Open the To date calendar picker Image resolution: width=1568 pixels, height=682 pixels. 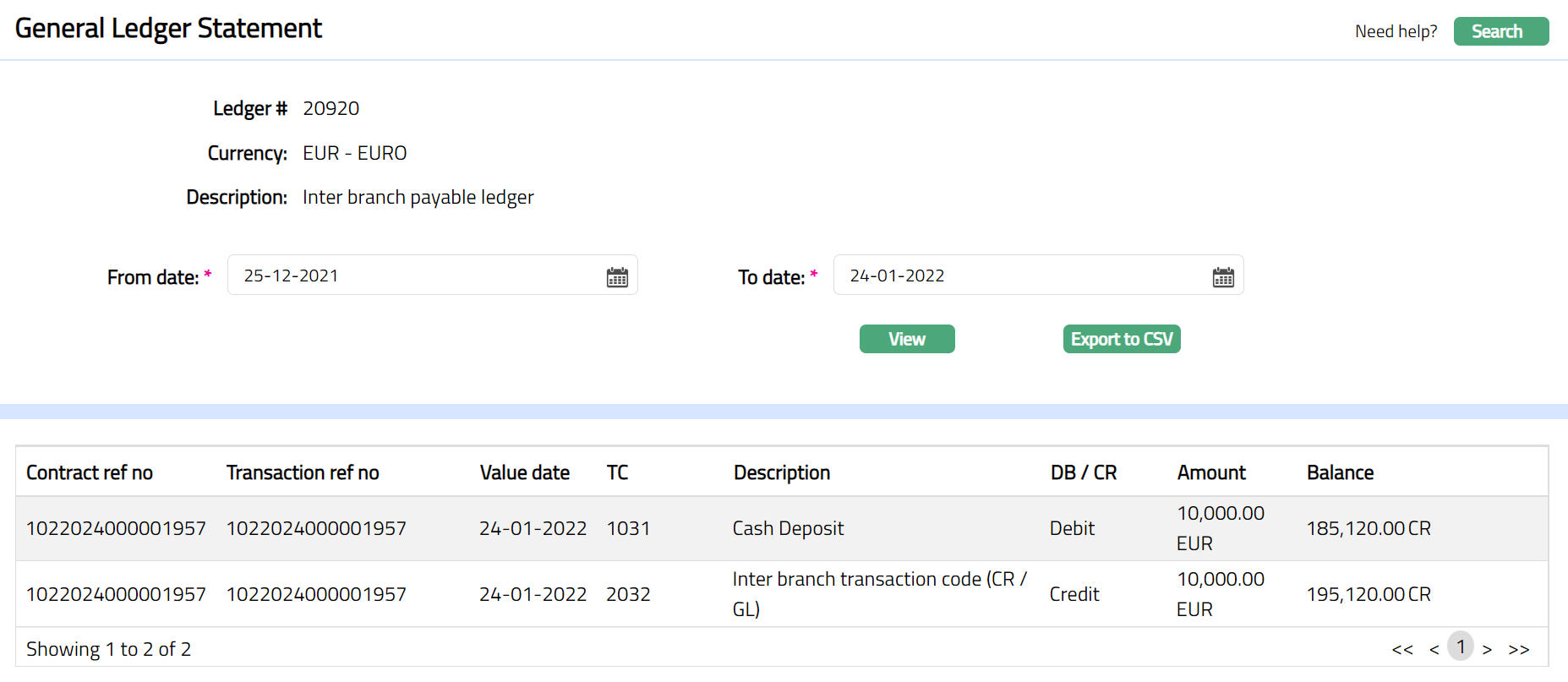pyautogui.click(x=1222, y=277)
